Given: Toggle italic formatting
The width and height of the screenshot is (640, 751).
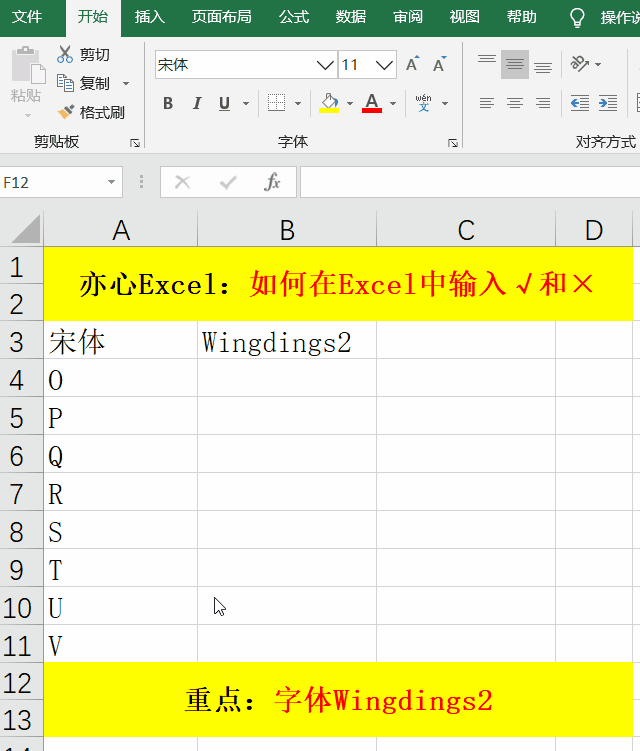Looking at the screenshot, I should click(196, 103).
